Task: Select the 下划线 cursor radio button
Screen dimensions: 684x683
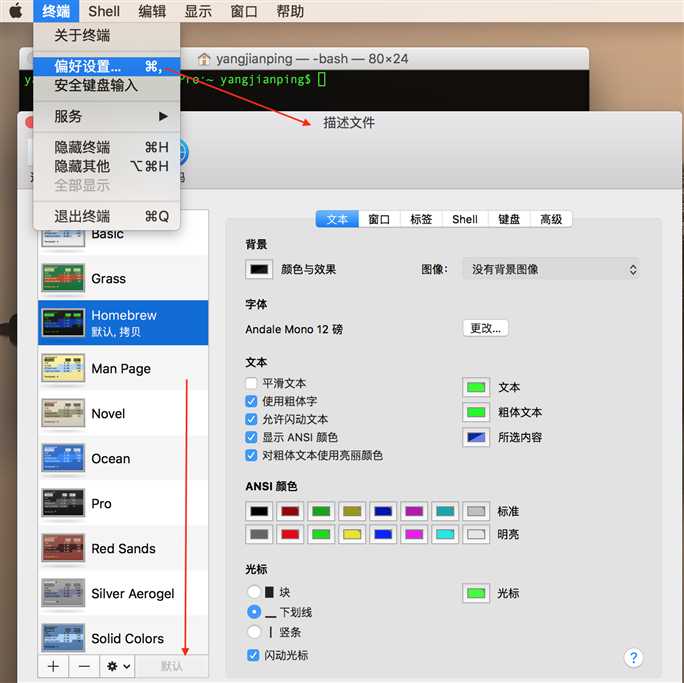Action: pyautogui.click(x=254, y=612)
